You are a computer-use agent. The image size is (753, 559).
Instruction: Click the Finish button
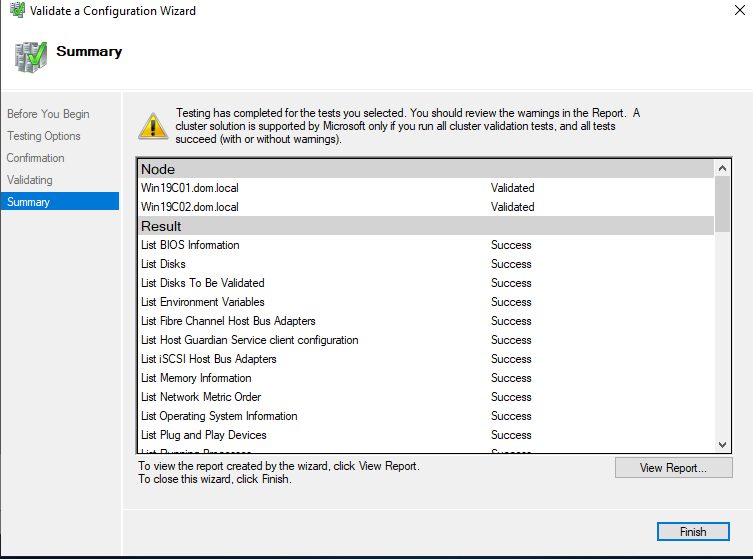pos(693,532)
